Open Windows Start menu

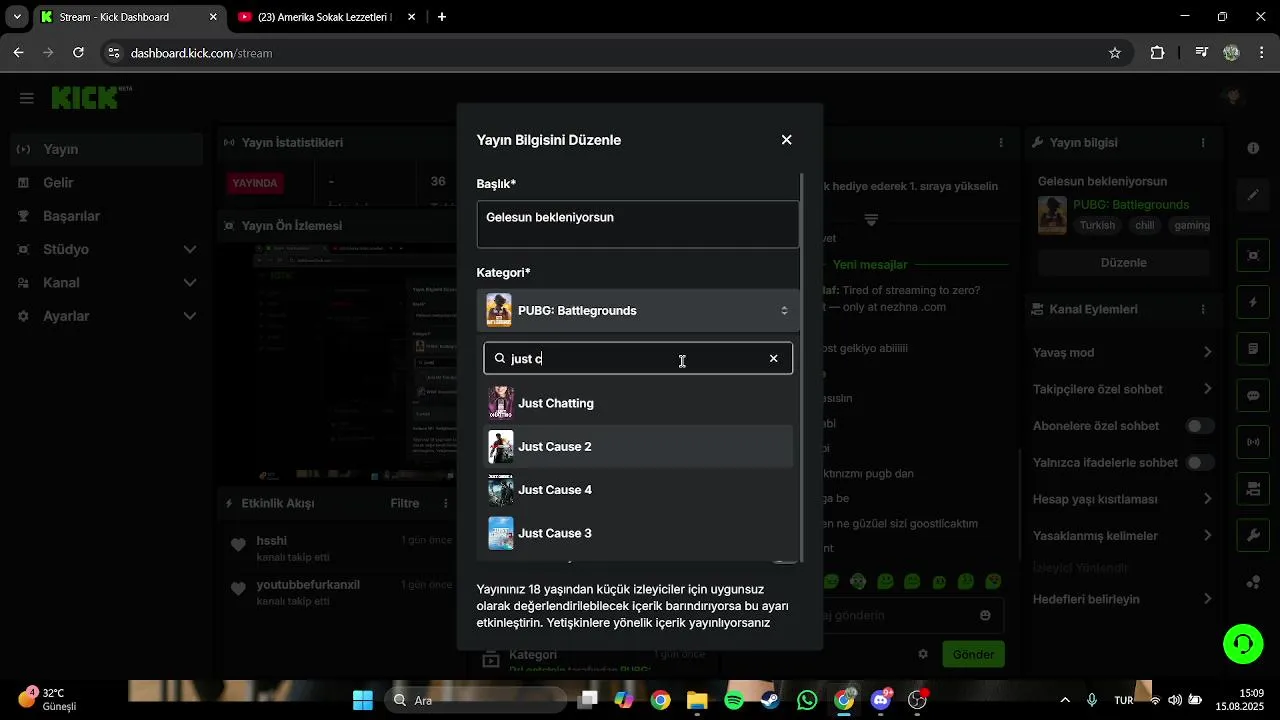pyautogui.click(x=362, y=700)
